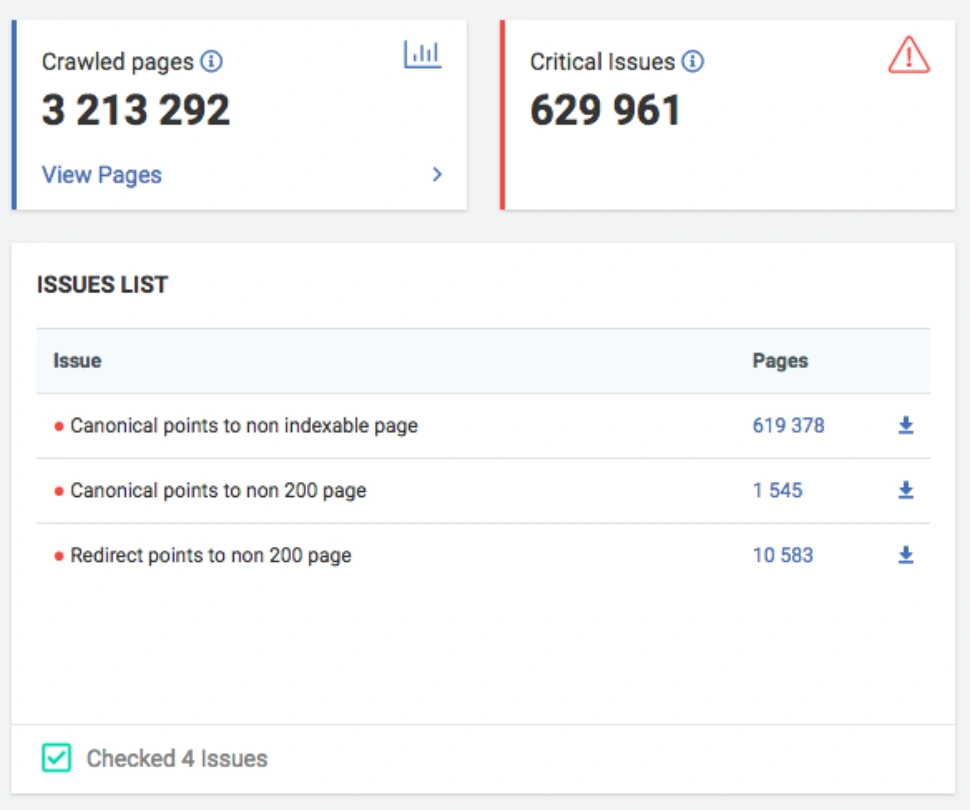
Task: Open the 10 583 pages count link
Action: tap(782, 555)
